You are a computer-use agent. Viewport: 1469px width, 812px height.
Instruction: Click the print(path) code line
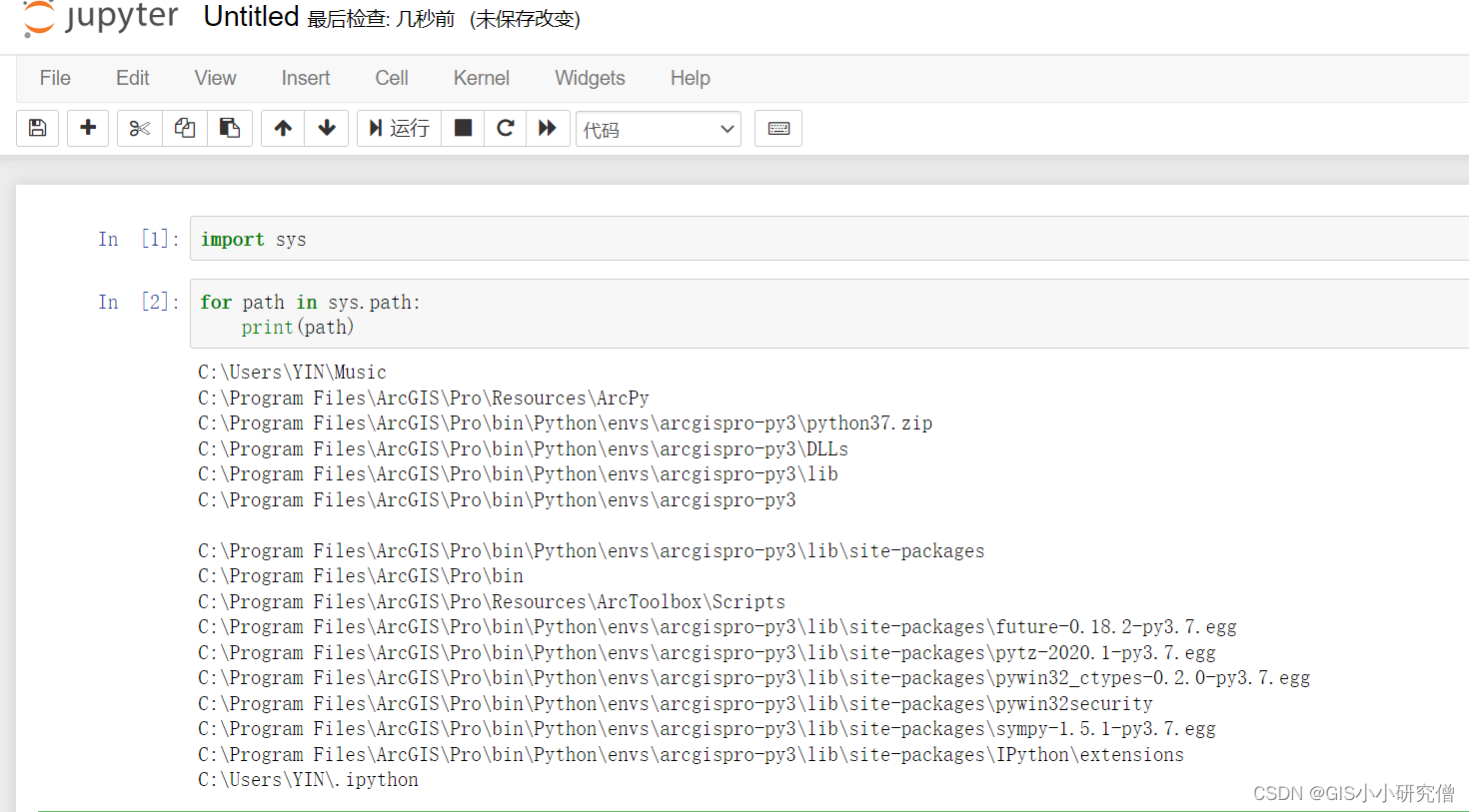(x=298, y=328)
